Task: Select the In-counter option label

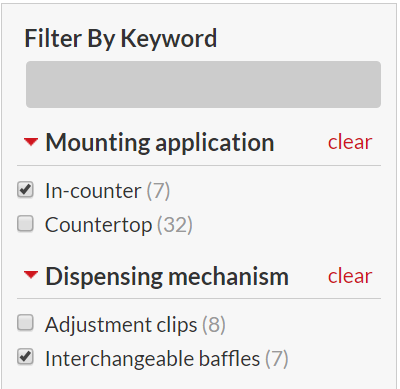Action: click(93, 191)
